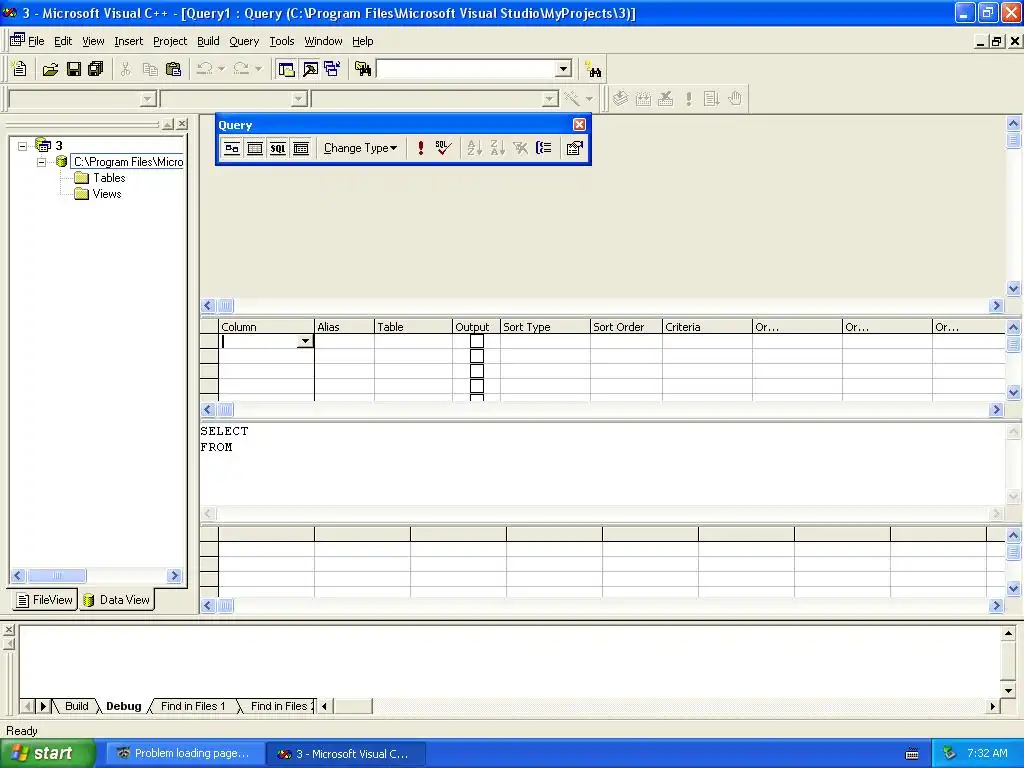Open the Insert menu

pos(129,41)
